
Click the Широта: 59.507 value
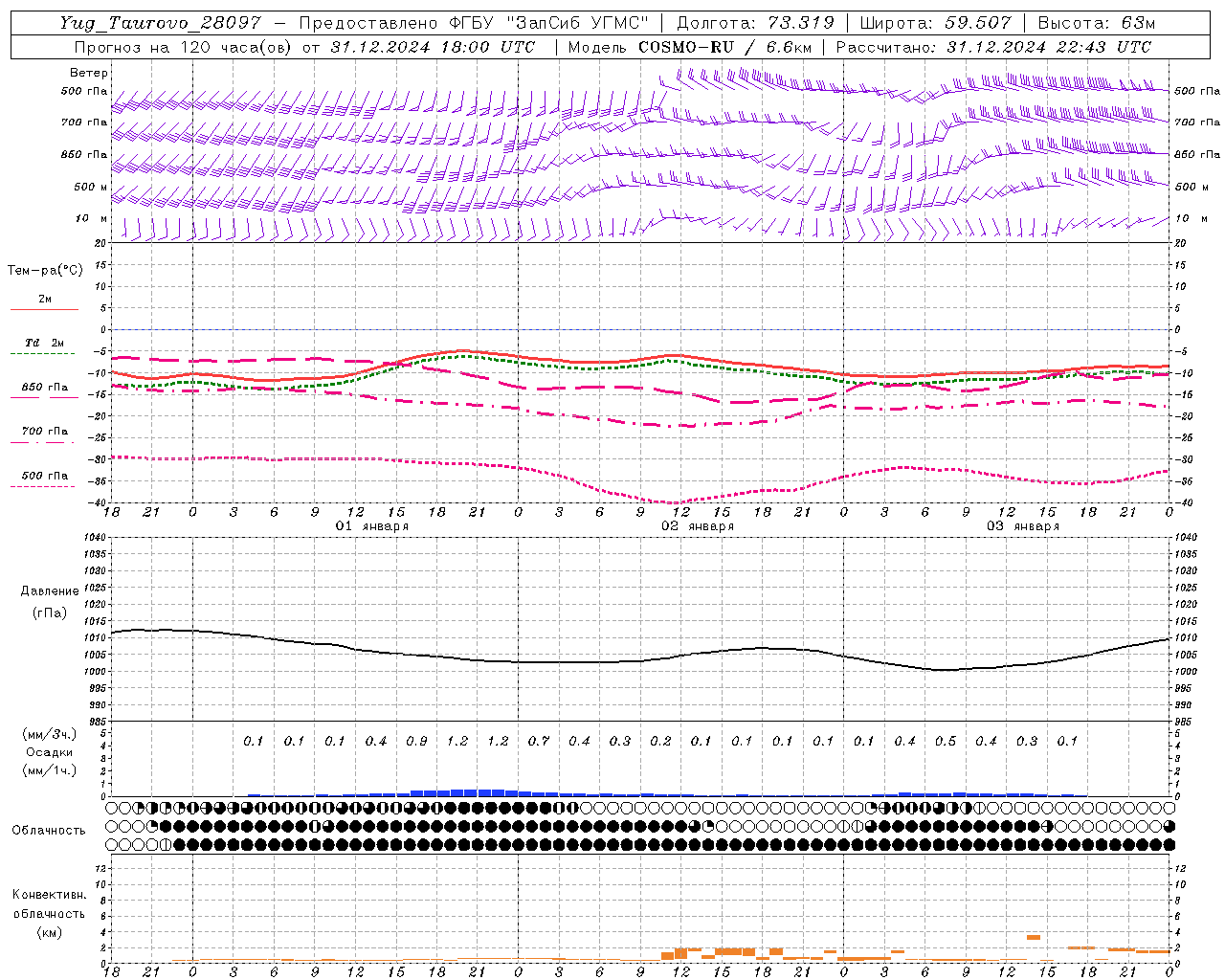(x=936, y=23)
